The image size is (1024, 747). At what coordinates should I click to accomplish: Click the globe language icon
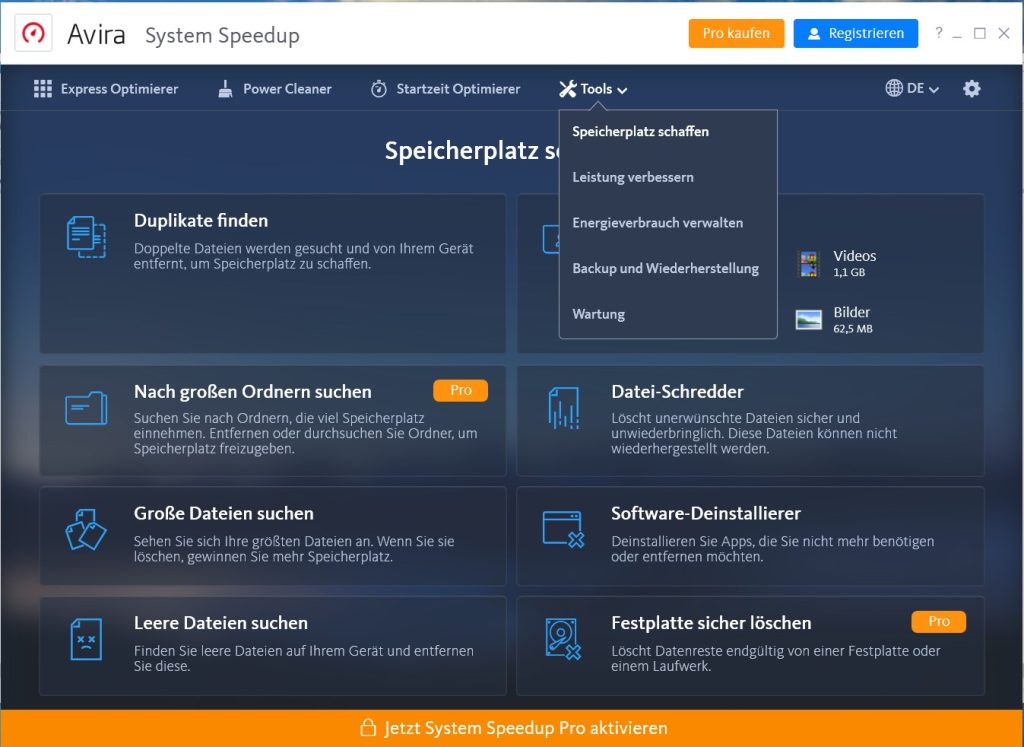pyautogui.click(x=893, y=88)
